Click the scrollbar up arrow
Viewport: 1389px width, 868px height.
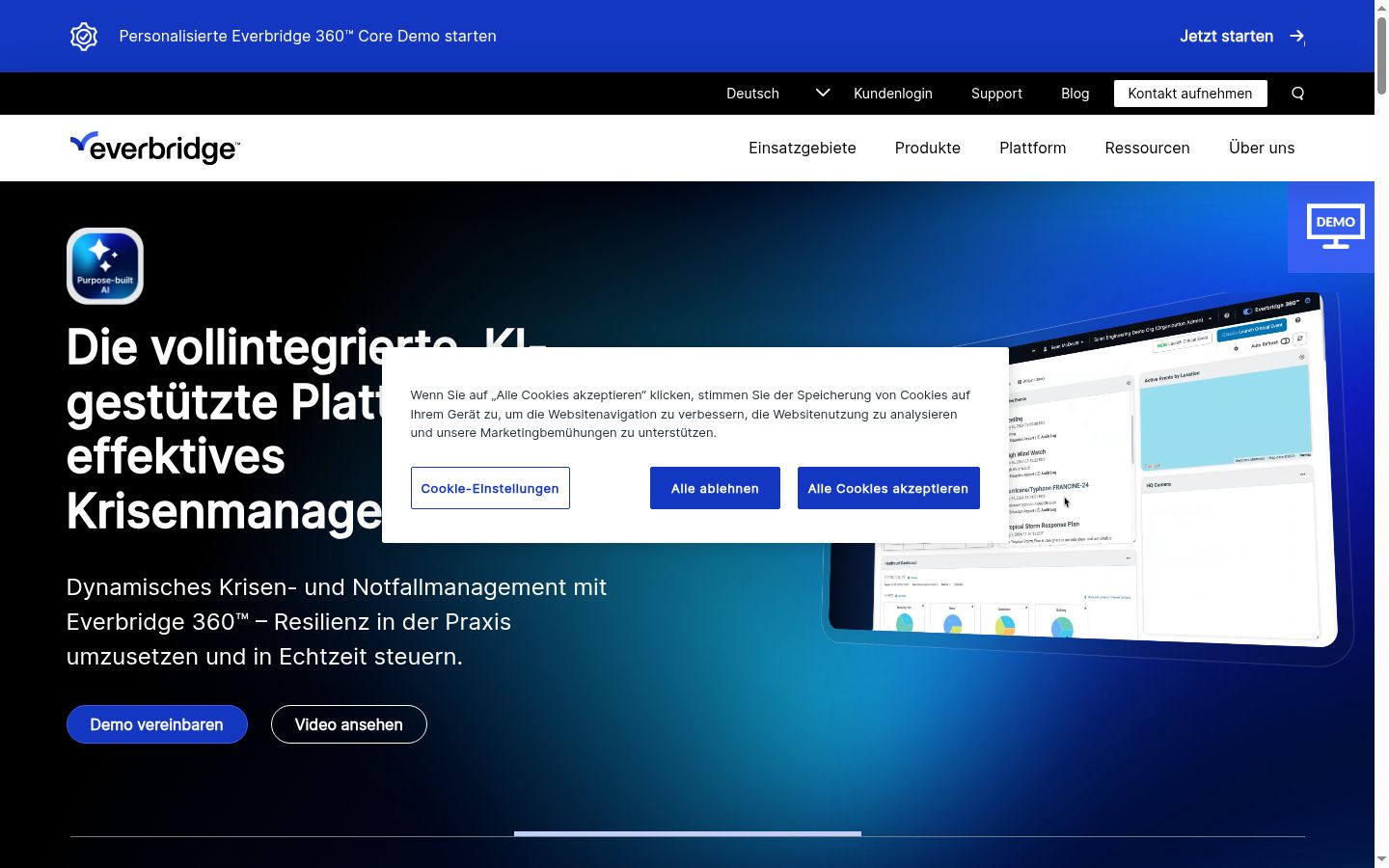tap(1381, 8)
